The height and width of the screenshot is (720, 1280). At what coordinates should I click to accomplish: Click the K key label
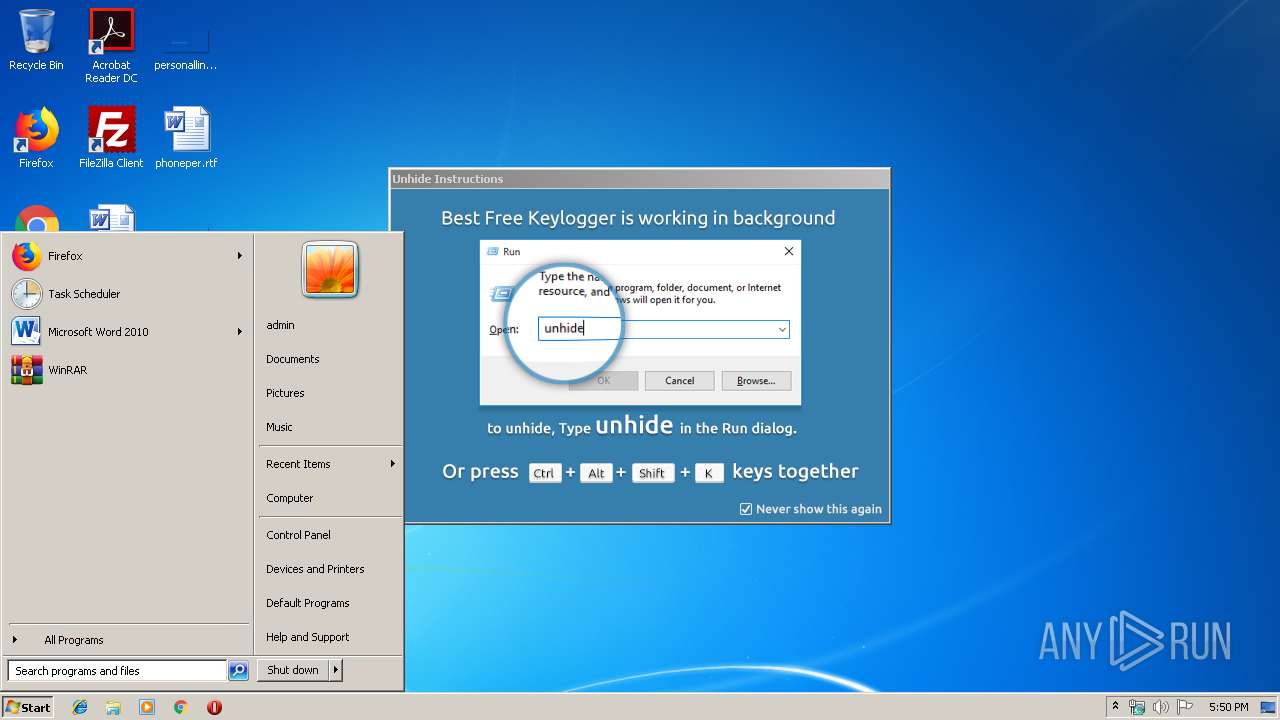(709, 473)
